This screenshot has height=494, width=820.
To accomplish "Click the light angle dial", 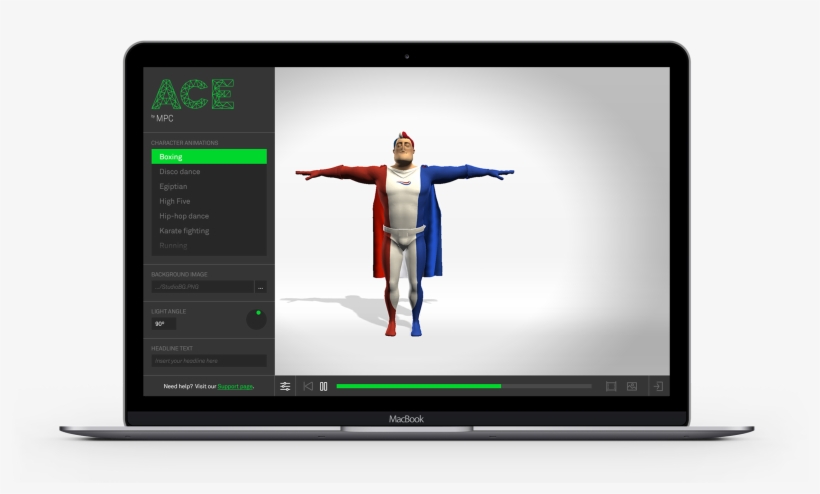I will (x=256, y=319).
